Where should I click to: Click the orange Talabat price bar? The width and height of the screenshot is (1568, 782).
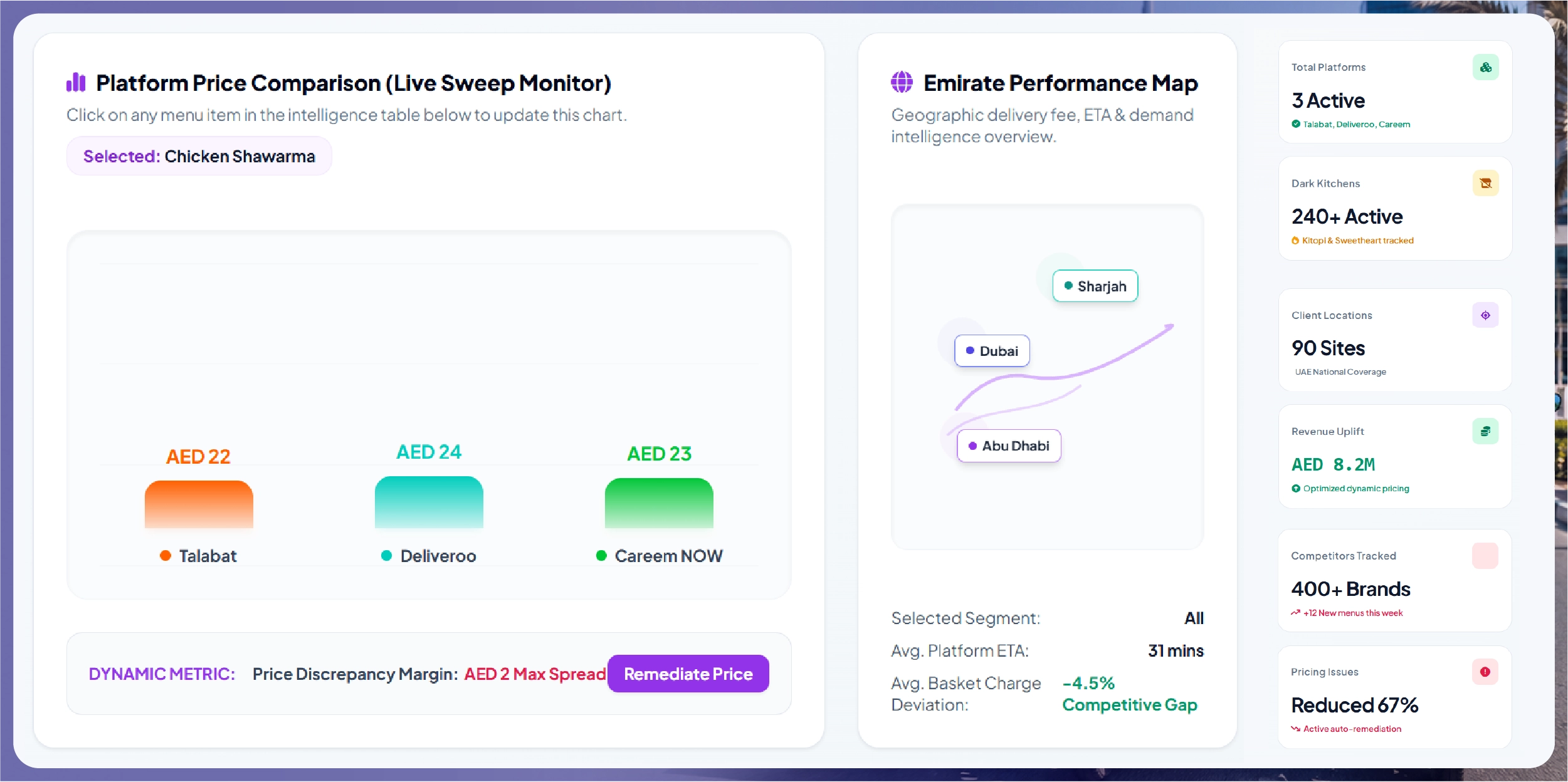tap(199, 504)
